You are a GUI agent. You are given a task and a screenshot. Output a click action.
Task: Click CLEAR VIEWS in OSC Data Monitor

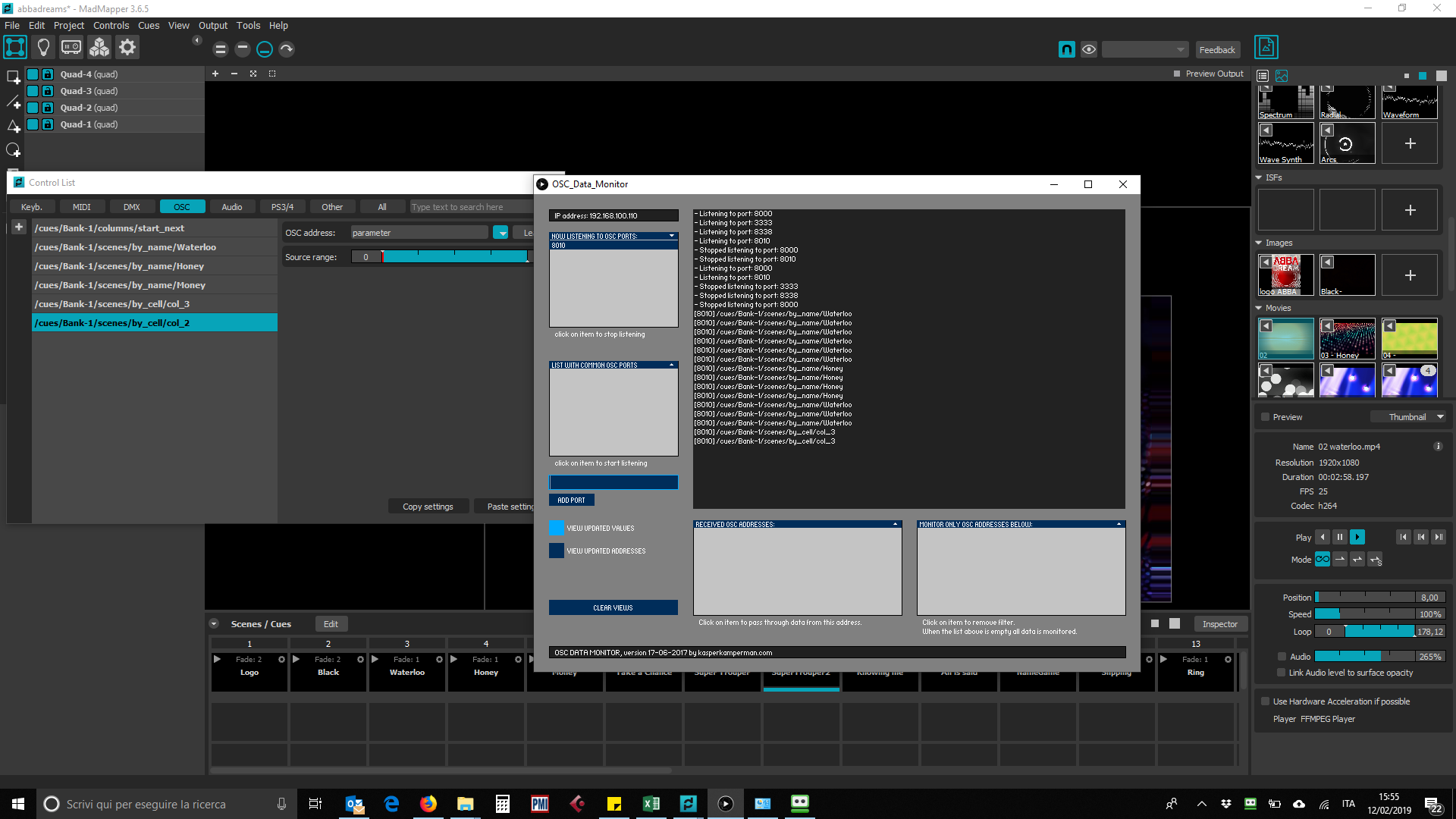[x=613, y=607]
